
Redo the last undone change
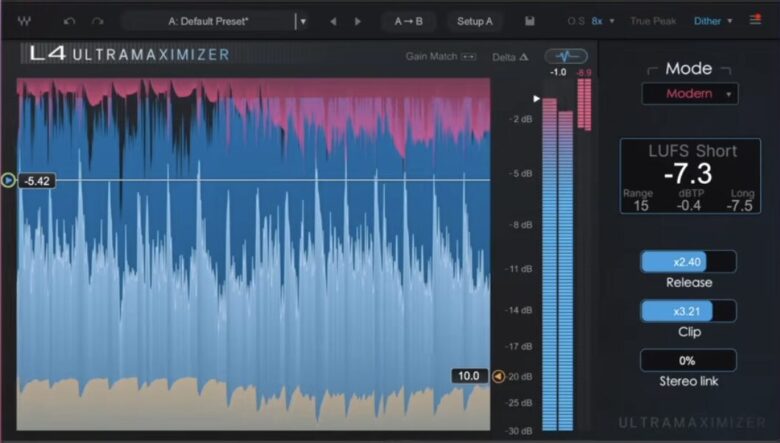97,21
